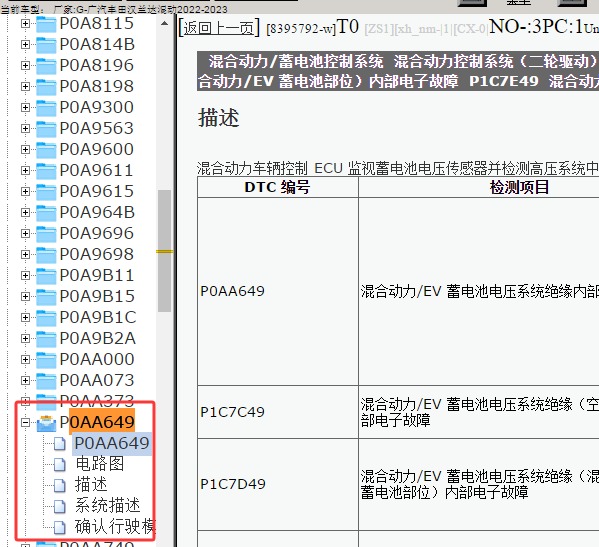Click the document icon beside 系统描述
This screenshot has width=599, height=547.
60,507
